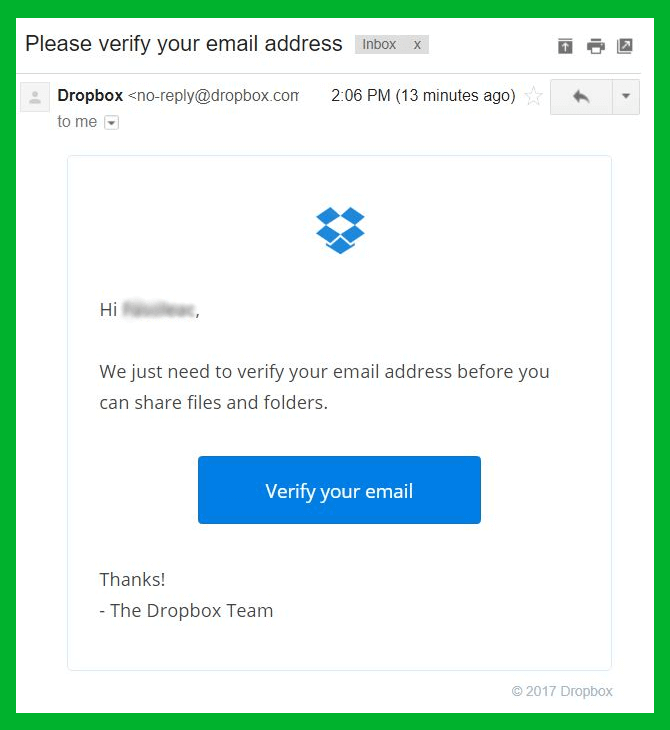Click the Dropbox sender name
This screenshot has height=730, width=670.
click(90, 95)
